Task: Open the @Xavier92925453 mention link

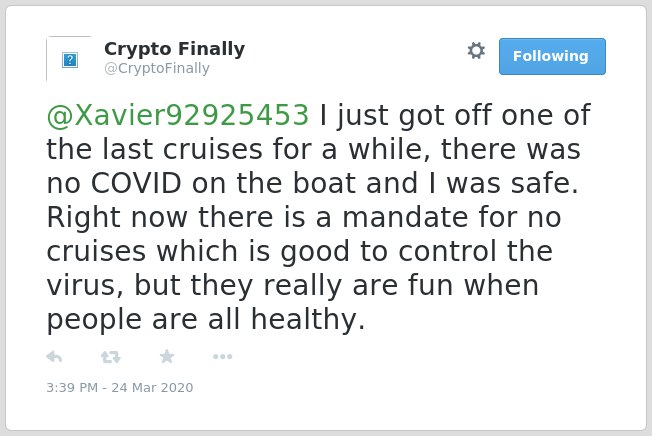Action: point(178,115)
